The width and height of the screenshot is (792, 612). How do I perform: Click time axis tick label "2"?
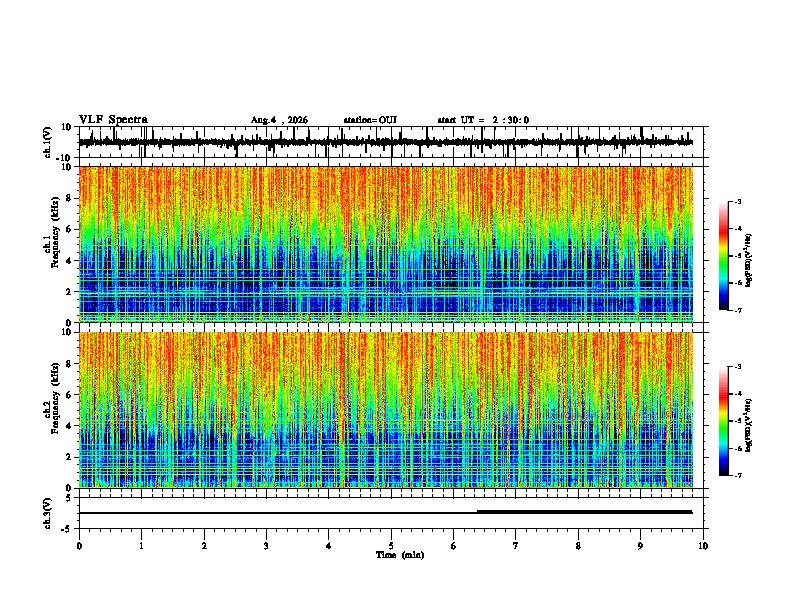click(x=204, y=546)
